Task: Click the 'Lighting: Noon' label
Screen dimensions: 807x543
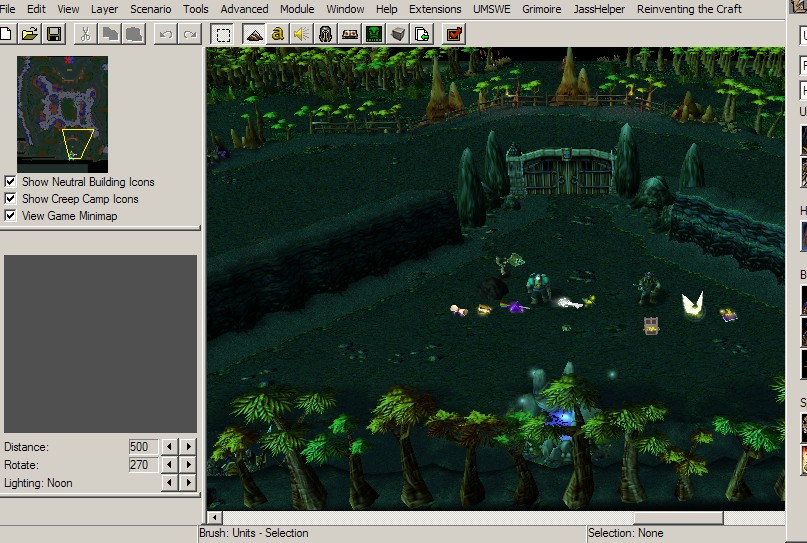Action: click(38, 483)
